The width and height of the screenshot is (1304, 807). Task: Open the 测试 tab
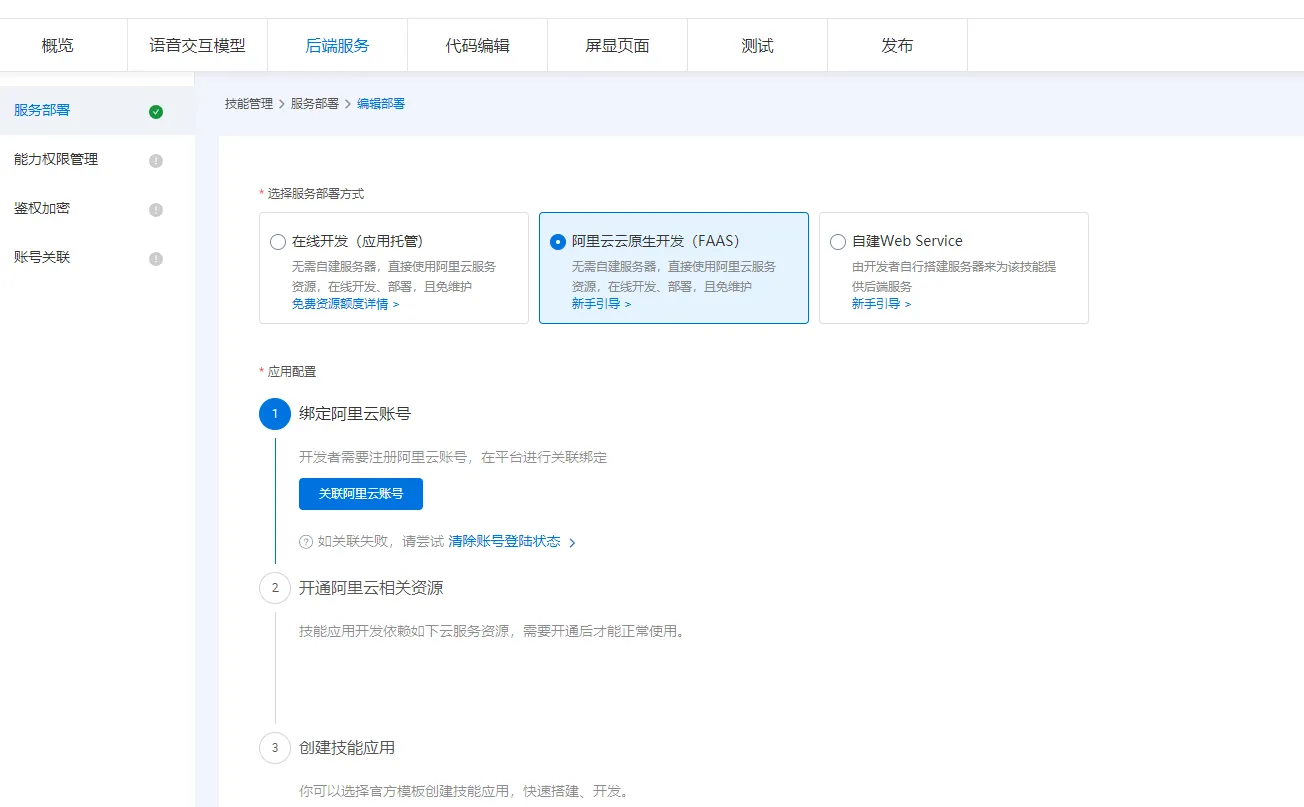coord(757,46)
